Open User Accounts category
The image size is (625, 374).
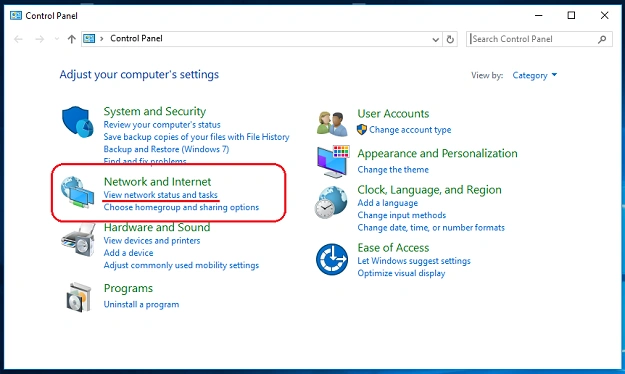tap(393, 114)
